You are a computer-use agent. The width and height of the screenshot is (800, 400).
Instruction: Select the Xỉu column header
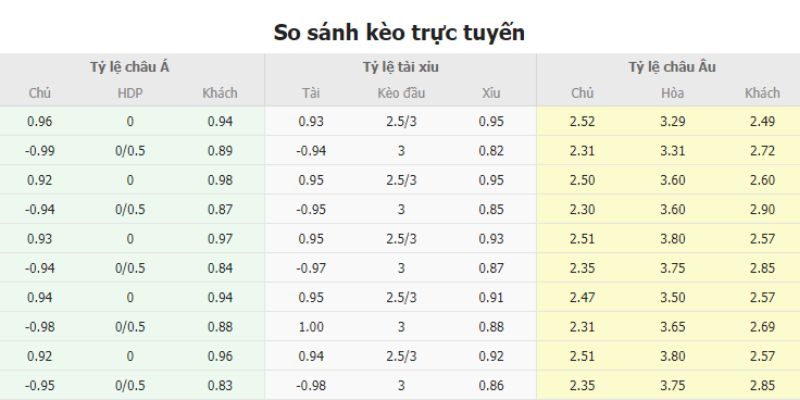[491, 94]
